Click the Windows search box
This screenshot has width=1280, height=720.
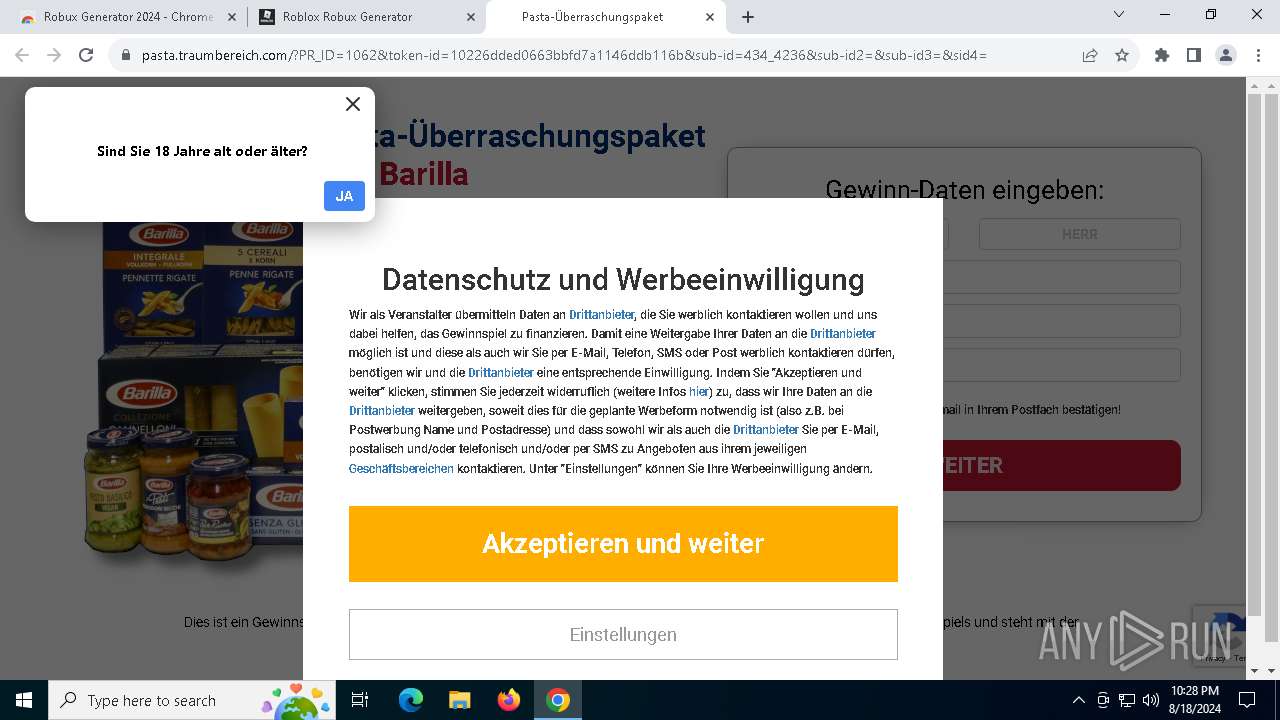coord(193,700)
